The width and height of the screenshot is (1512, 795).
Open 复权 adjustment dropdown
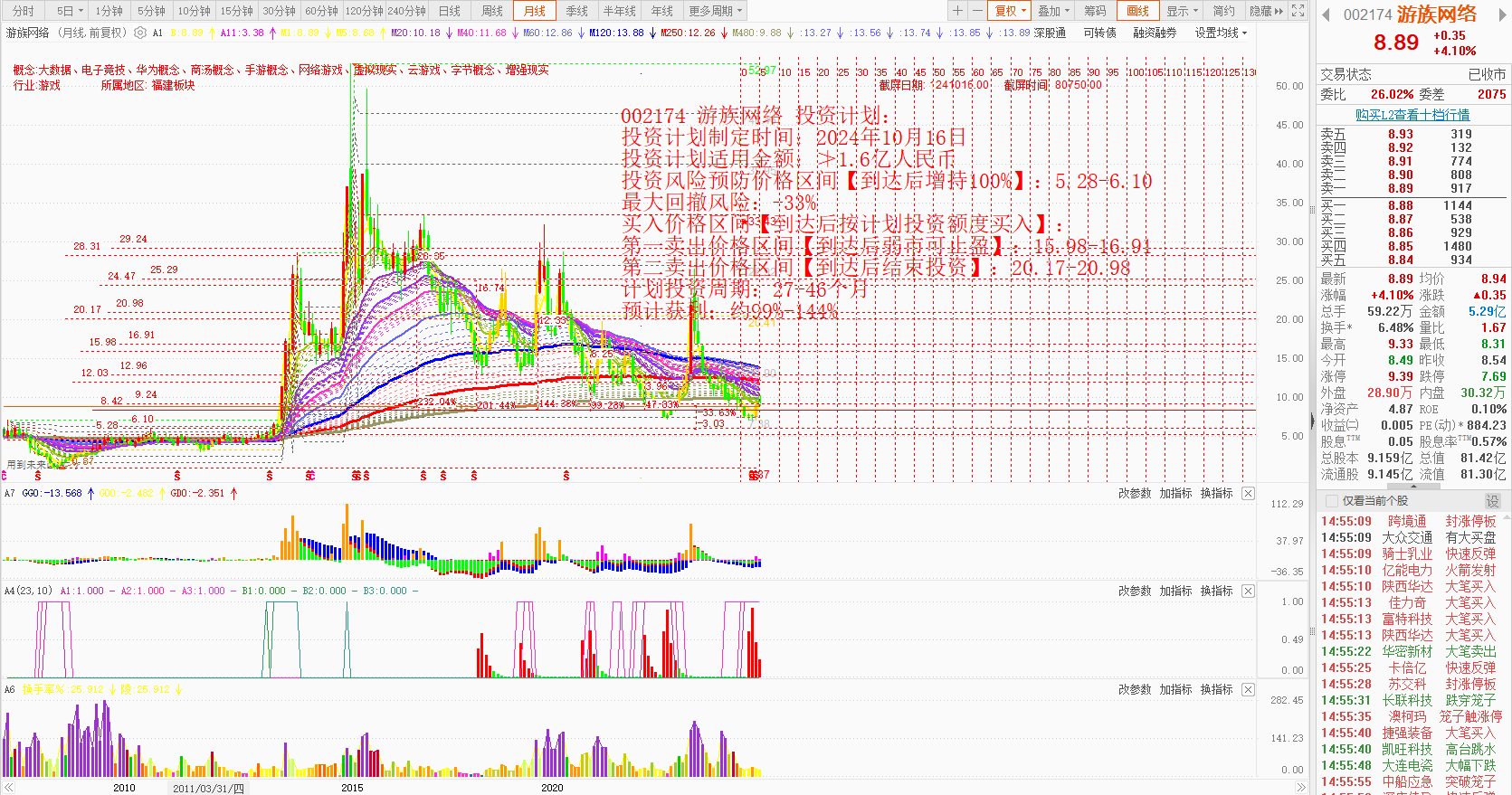pyautogui.click(x=1010, y=11)
